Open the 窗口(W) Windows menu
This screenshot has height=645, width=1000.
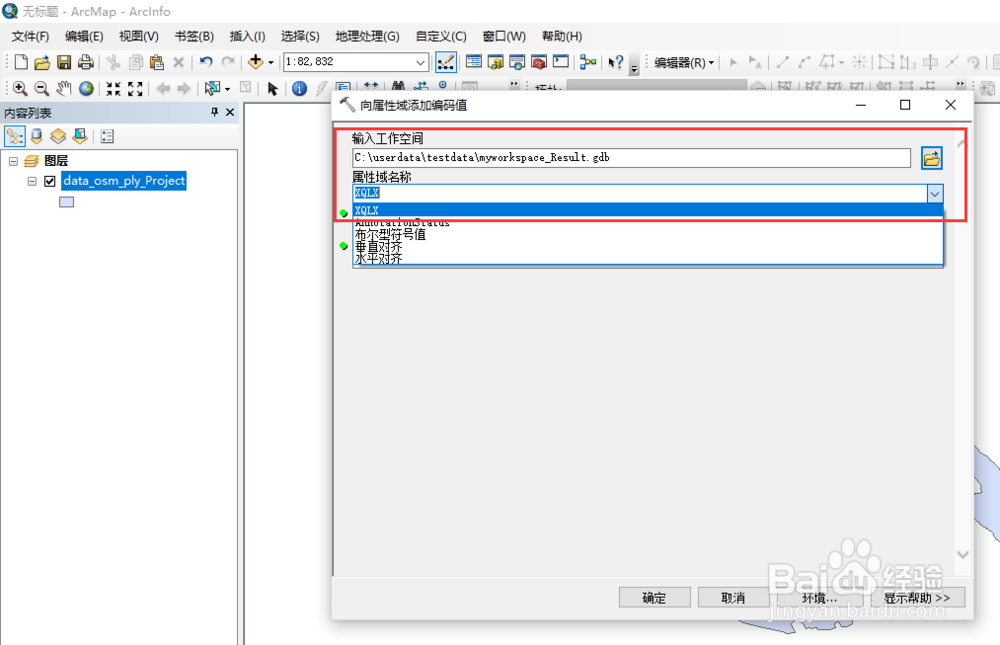[504, 36]
